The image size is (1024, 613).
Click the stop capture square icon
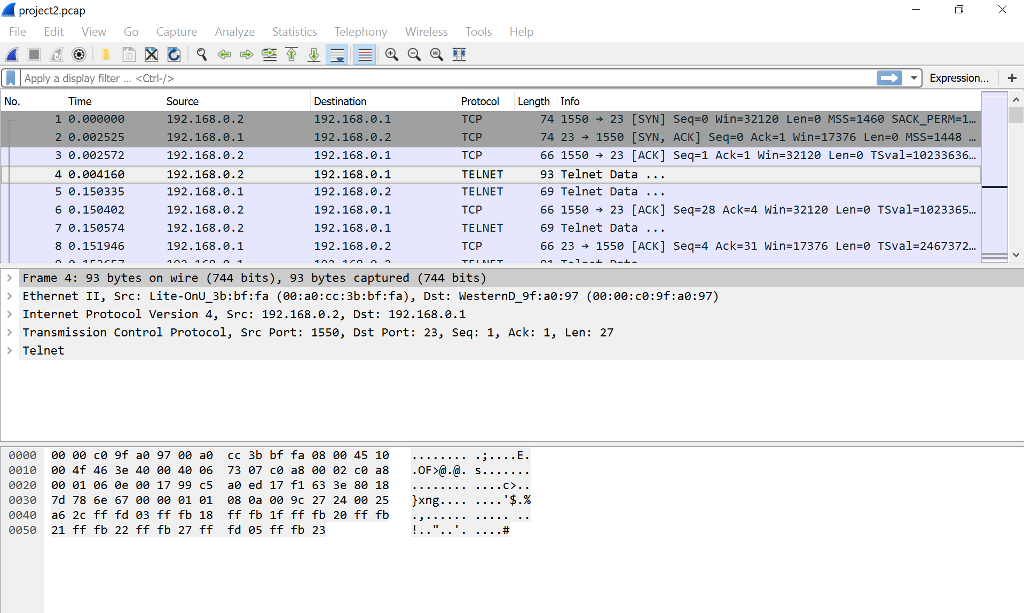point(35,55)
